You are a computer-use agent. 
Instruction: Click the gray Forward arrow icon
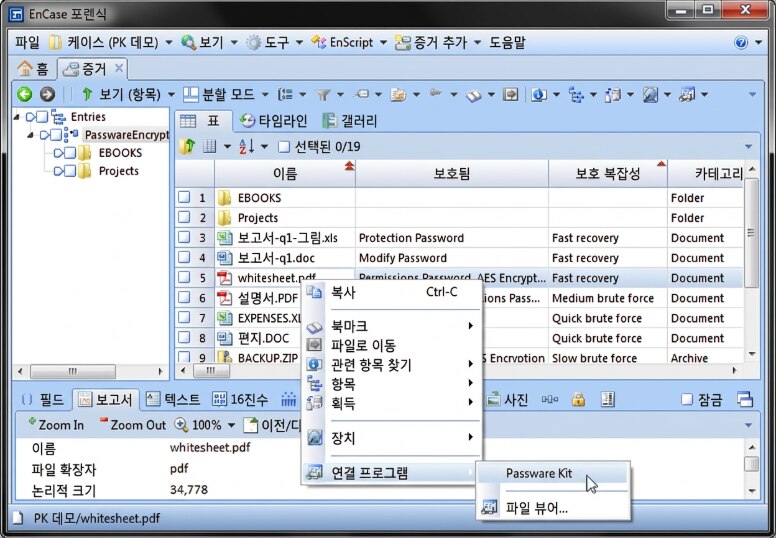[x=48, y=94]
